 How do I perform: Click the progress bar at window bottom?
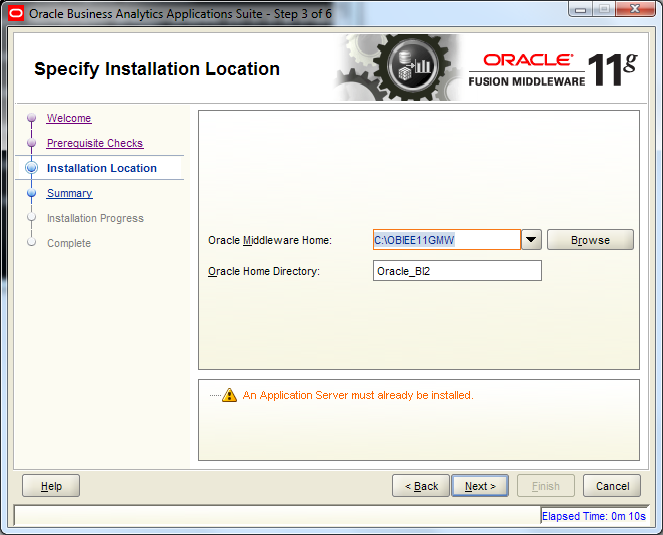pyautogui.click(x=277, y=516)
